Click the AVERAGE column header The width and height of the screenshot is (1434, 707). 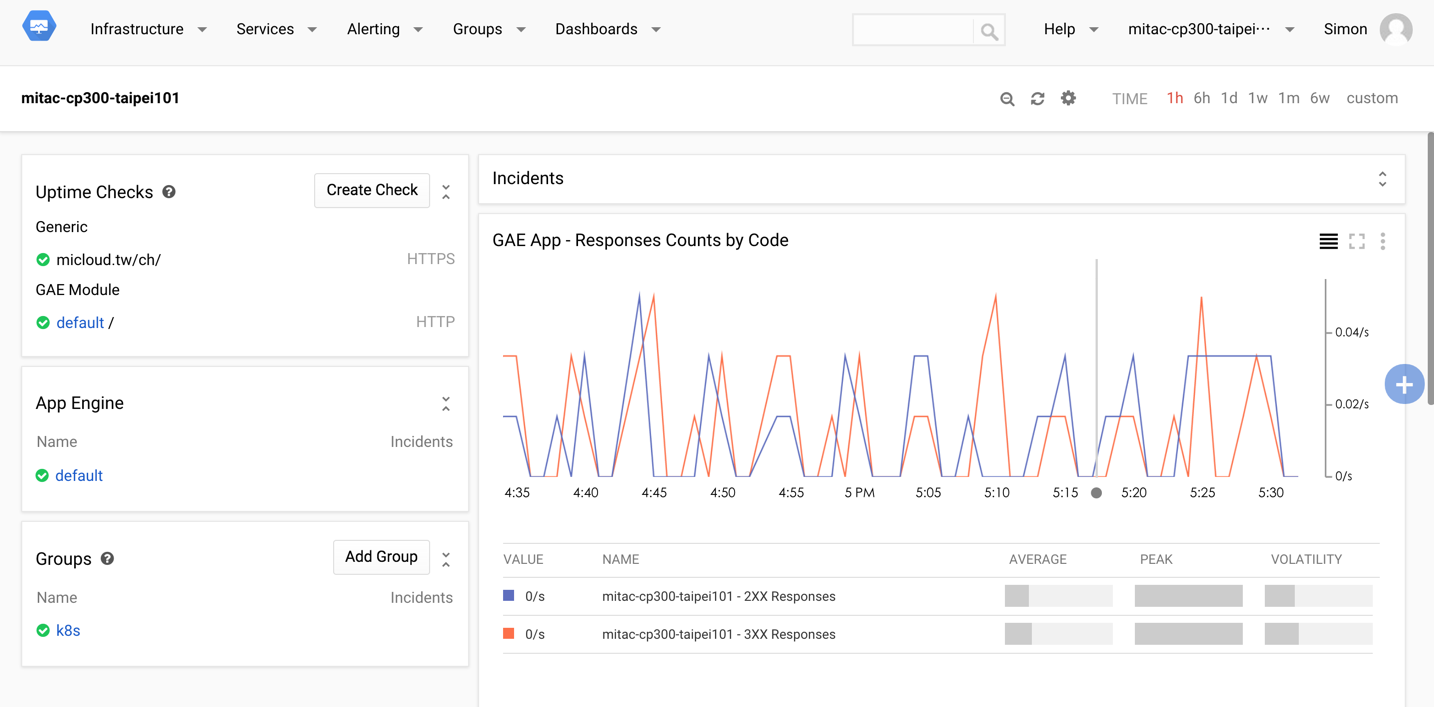click(x=1038, y=560)
